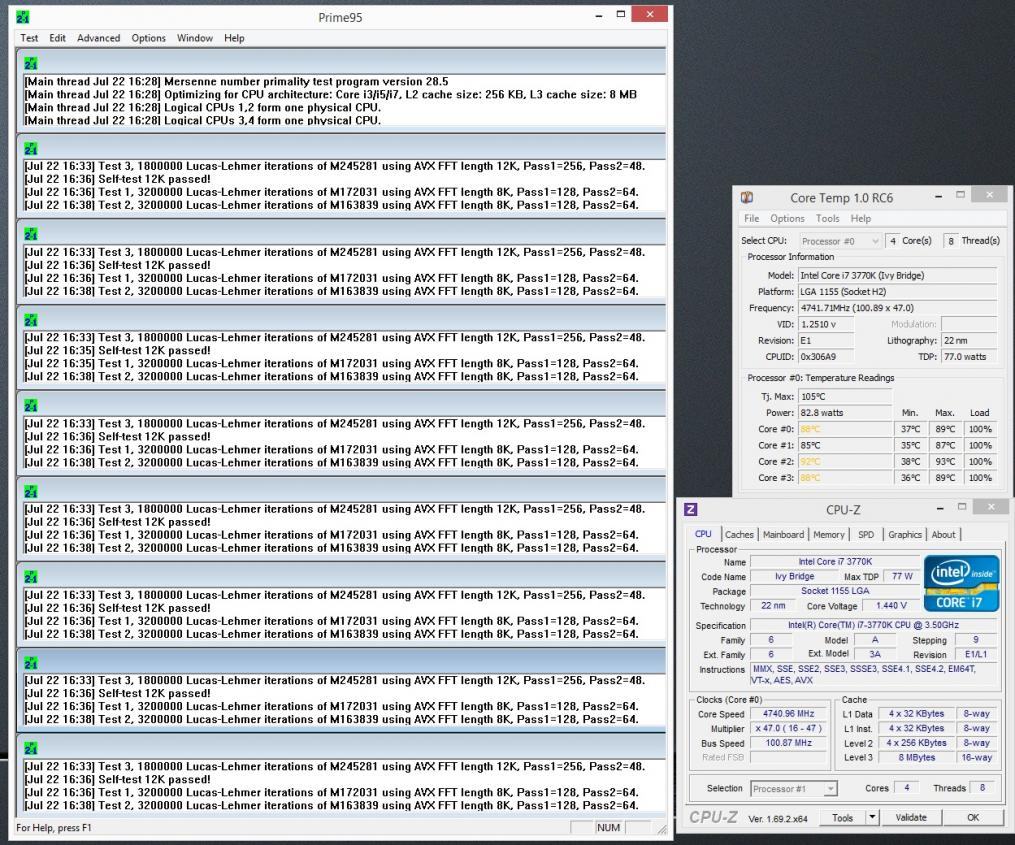Click the CPU-Z OK button
Screen dimensions: 1015x845
[x=973, y=817]
